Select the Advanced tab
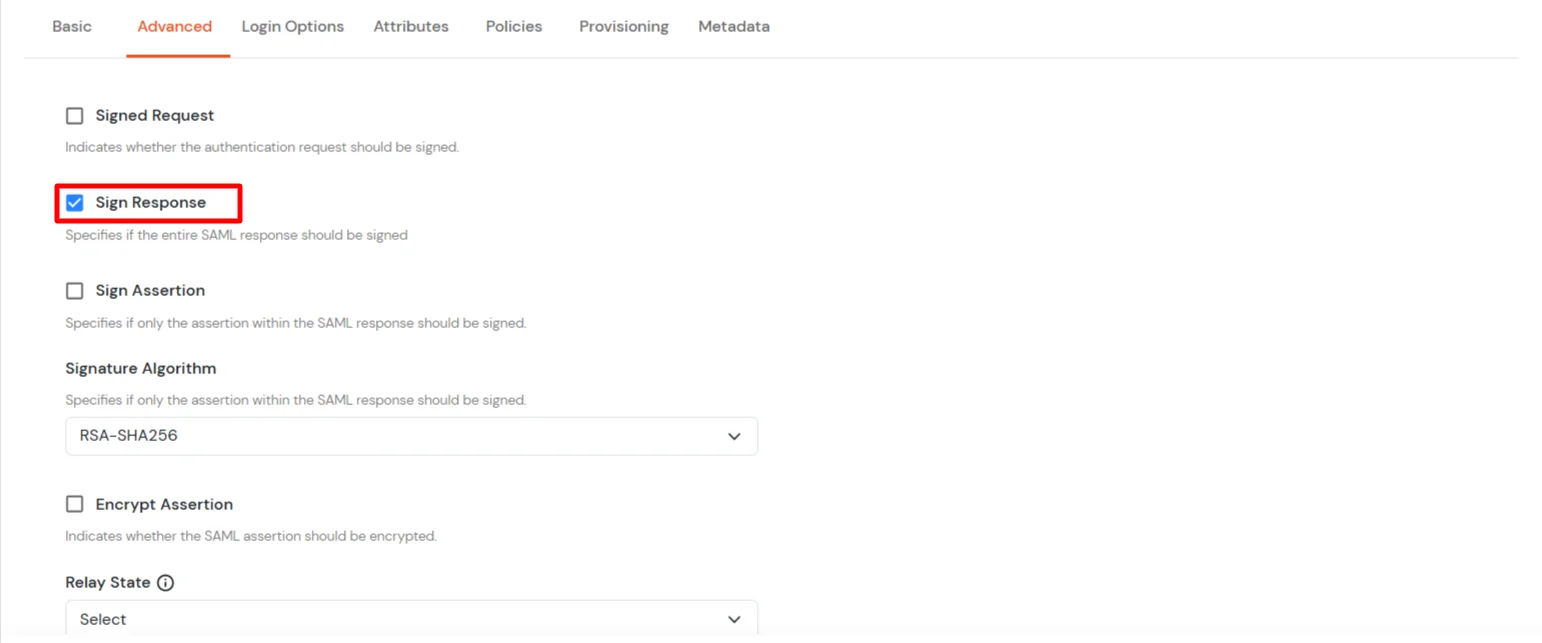 pyautogui.click(x=175, y=26)
